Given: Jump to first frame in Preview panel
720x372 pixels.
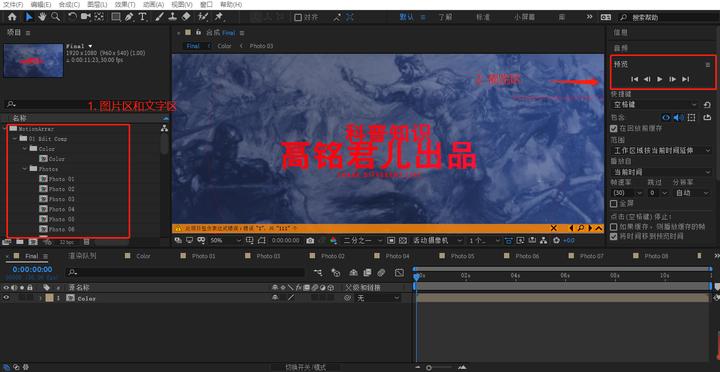Looking at the screenshot, I should 634,79.
